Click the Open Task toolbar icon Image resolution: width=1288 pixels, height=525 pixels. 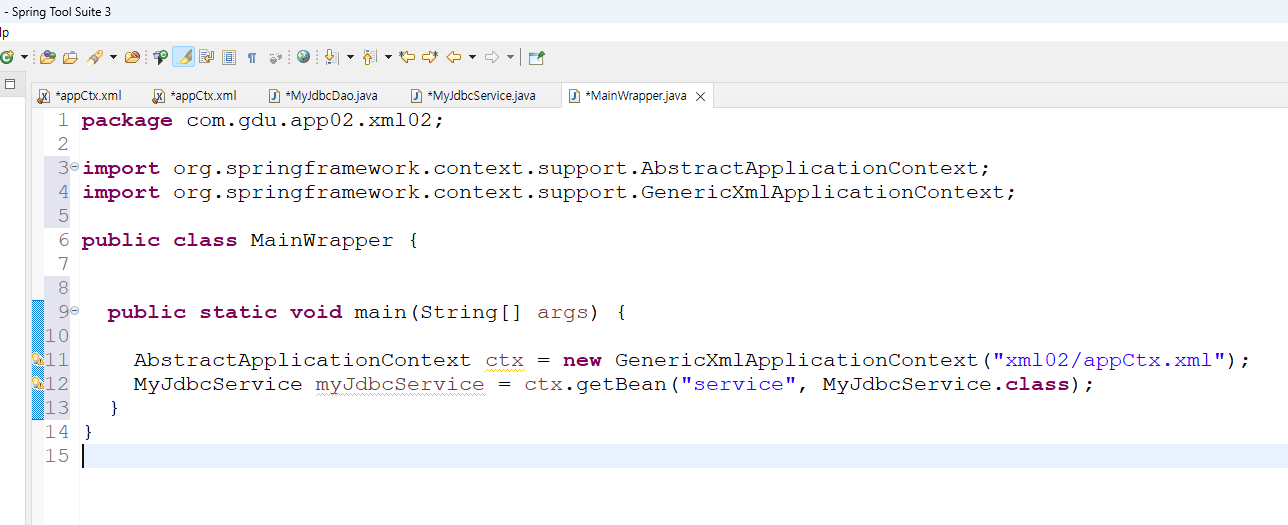pos(70,57)
